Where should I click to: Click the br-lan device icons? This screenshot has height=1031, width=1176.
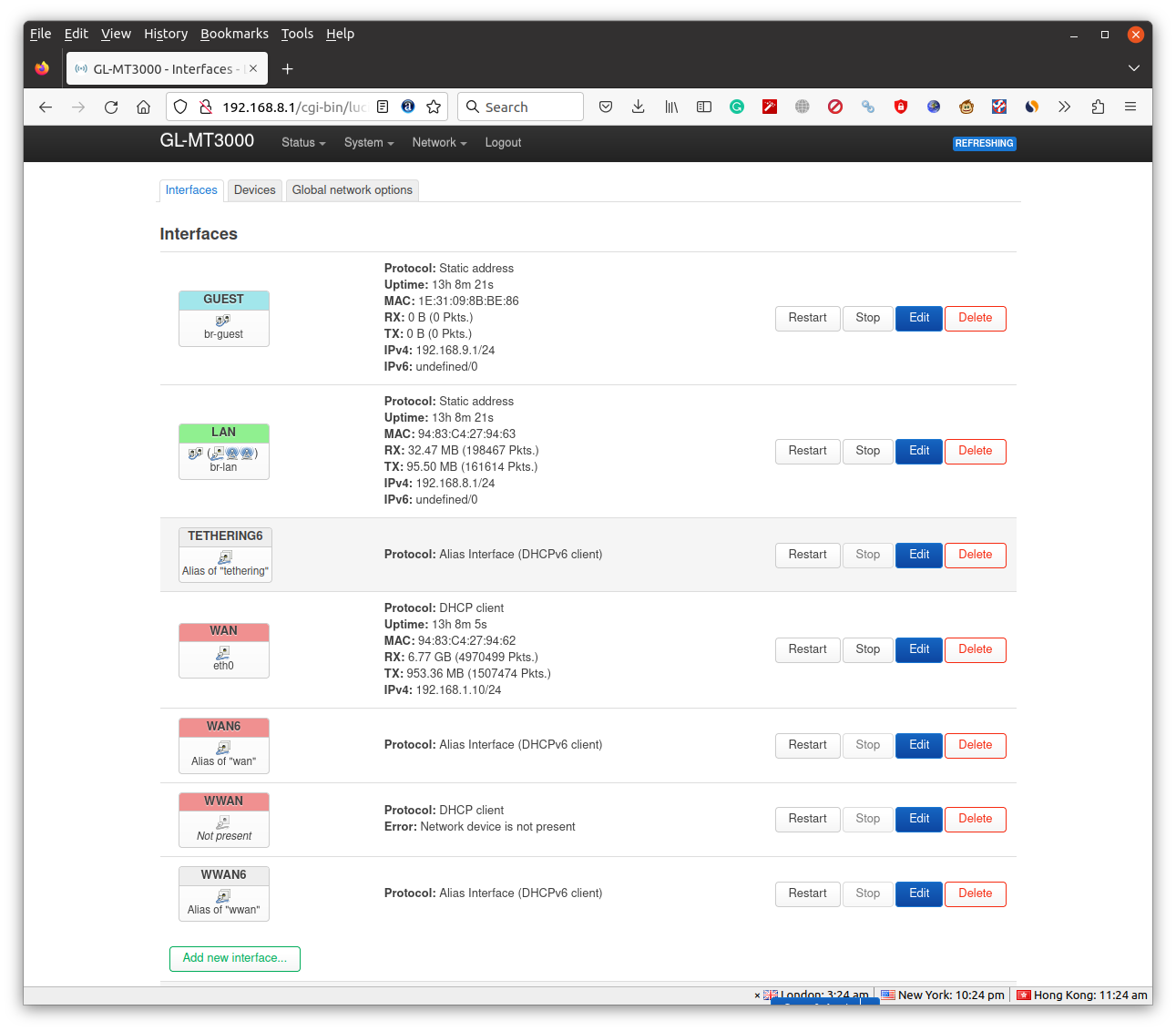(223, 453)
